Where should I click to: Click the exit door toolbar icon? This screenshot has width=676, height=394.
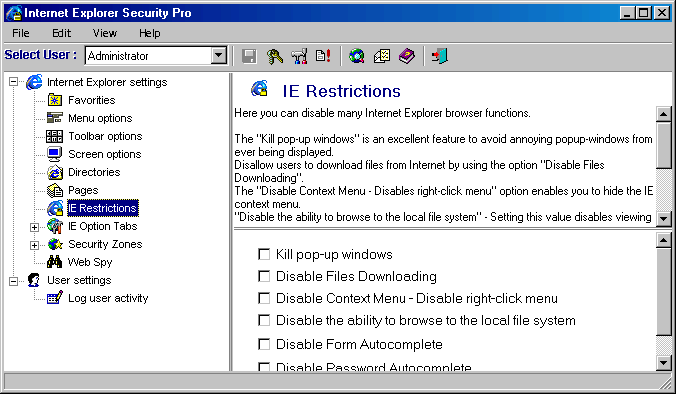[440, 56]
